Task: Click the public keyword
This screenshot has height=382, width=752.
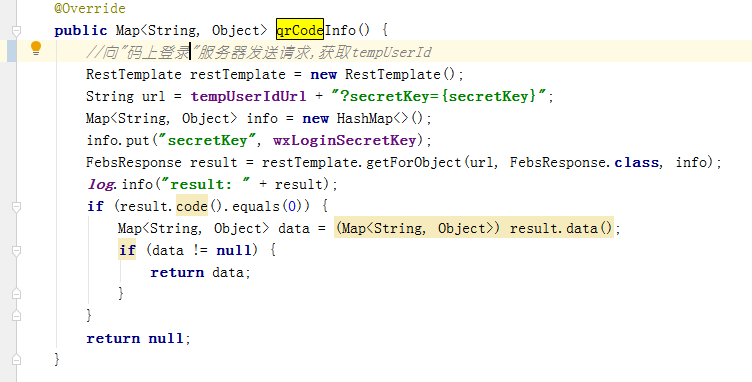Action: pyautogui.click(x=81, y=31)
